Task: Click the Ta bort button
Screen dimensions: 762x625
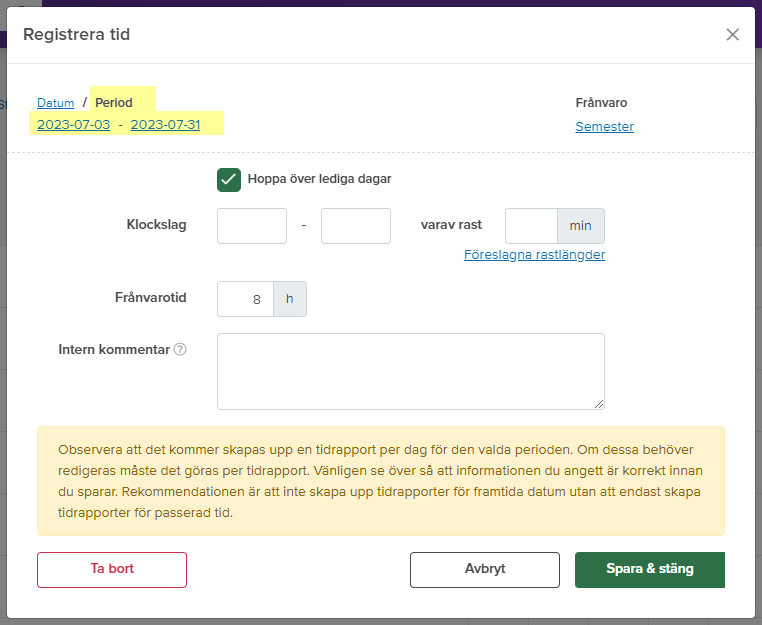Action: (112, 570)
